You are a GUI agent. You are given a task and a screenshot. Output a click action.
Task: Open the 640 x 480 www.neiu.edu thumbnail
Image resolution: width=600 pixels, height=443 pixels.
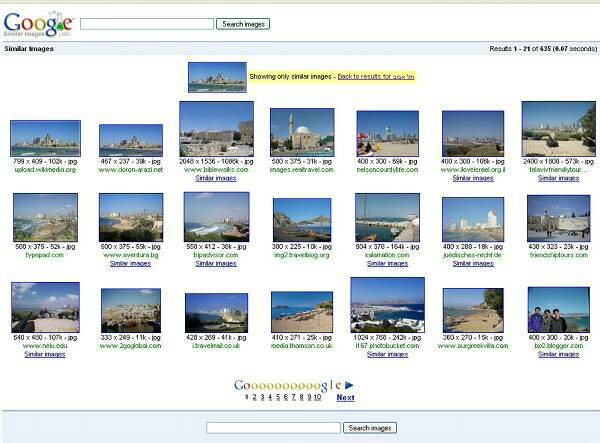pyautogui.click(x=45, y=307)
